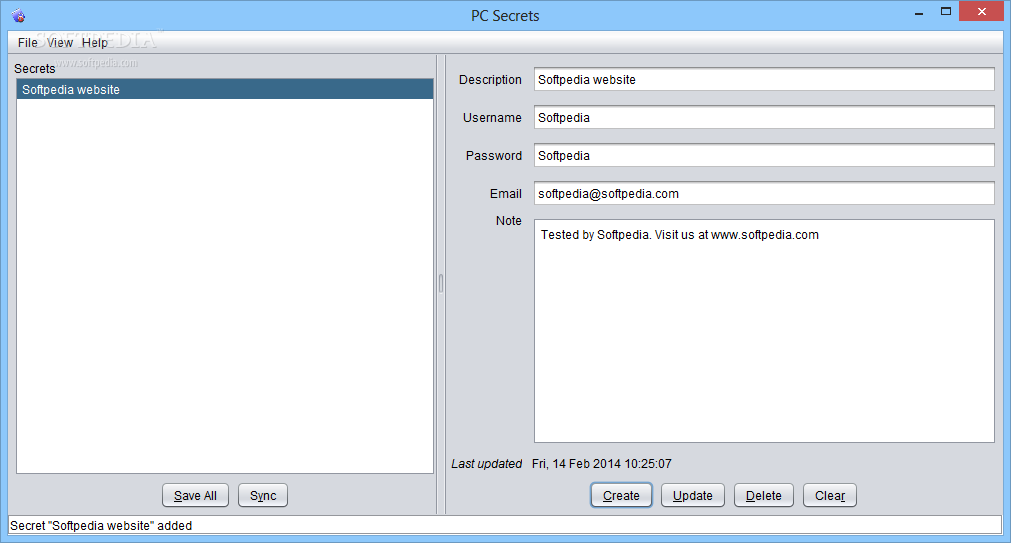Click inside the Note text area
This screenshot has width=1011, height=543.
coord(764,331)
